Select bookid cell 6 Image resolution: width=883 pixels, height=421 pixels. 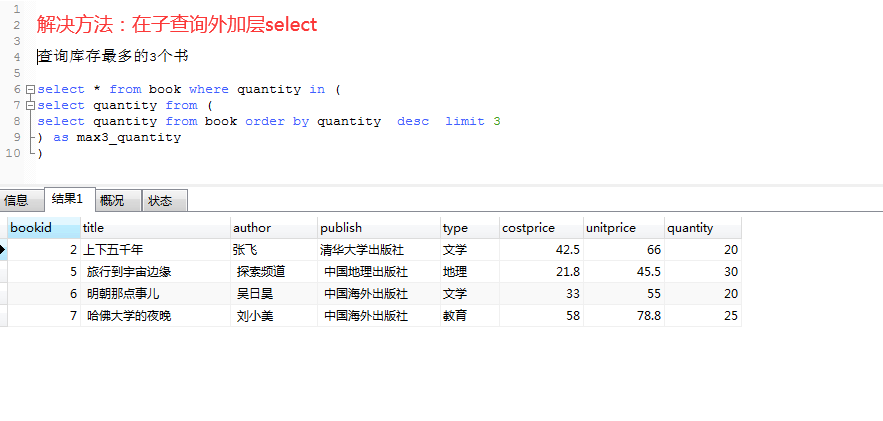tap(44, 294)
